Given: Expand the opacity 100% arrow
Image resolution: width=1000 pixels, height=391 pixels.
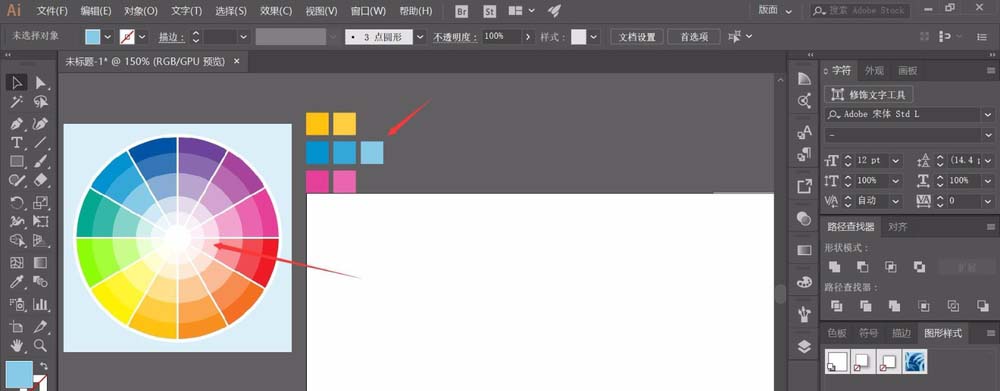Looking at the screenshot, I should [x=527, y=37].
